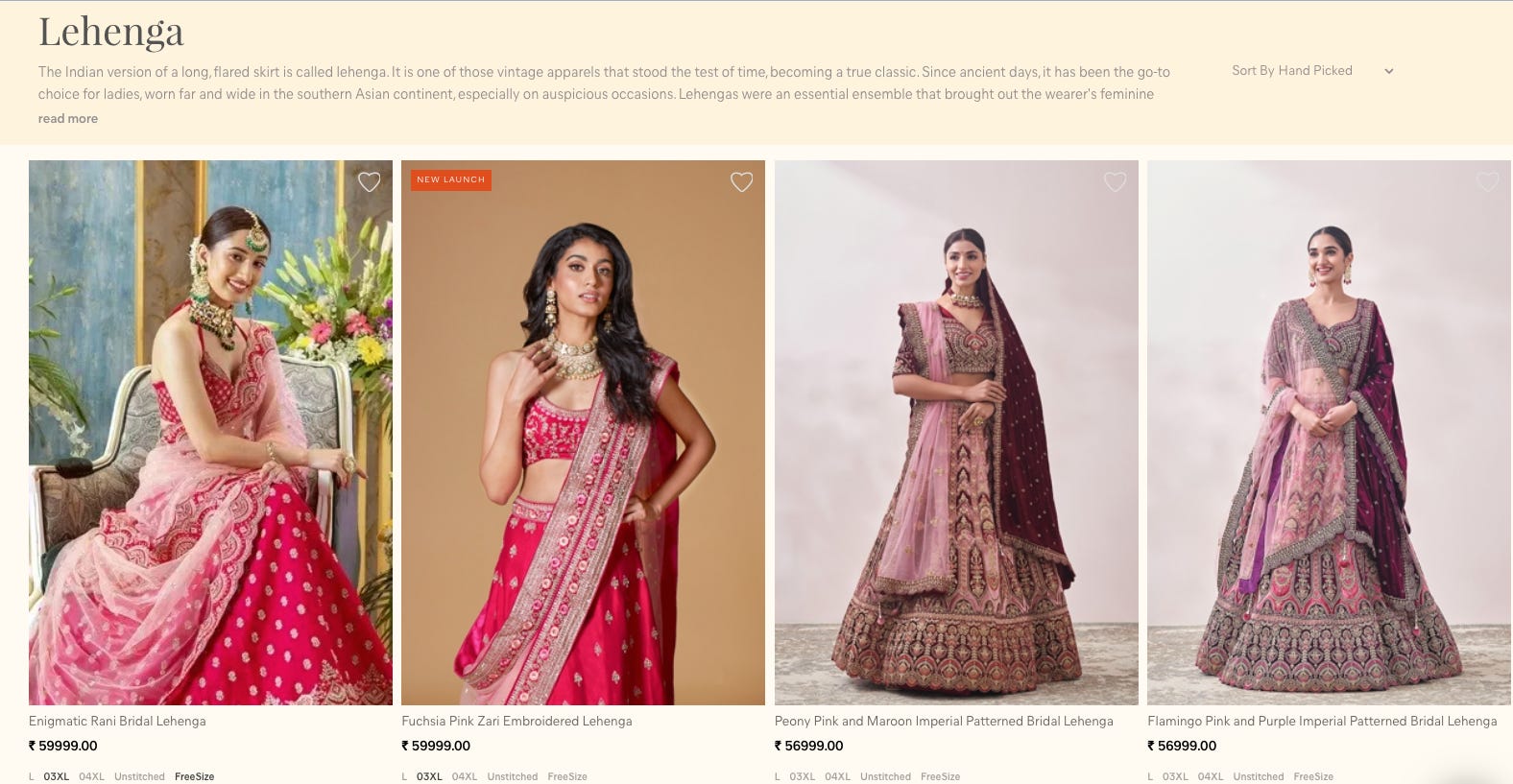Select size L for Peony Pink Lehenga
Viewport: 1513px width, 784px height.
coord(778,776)
